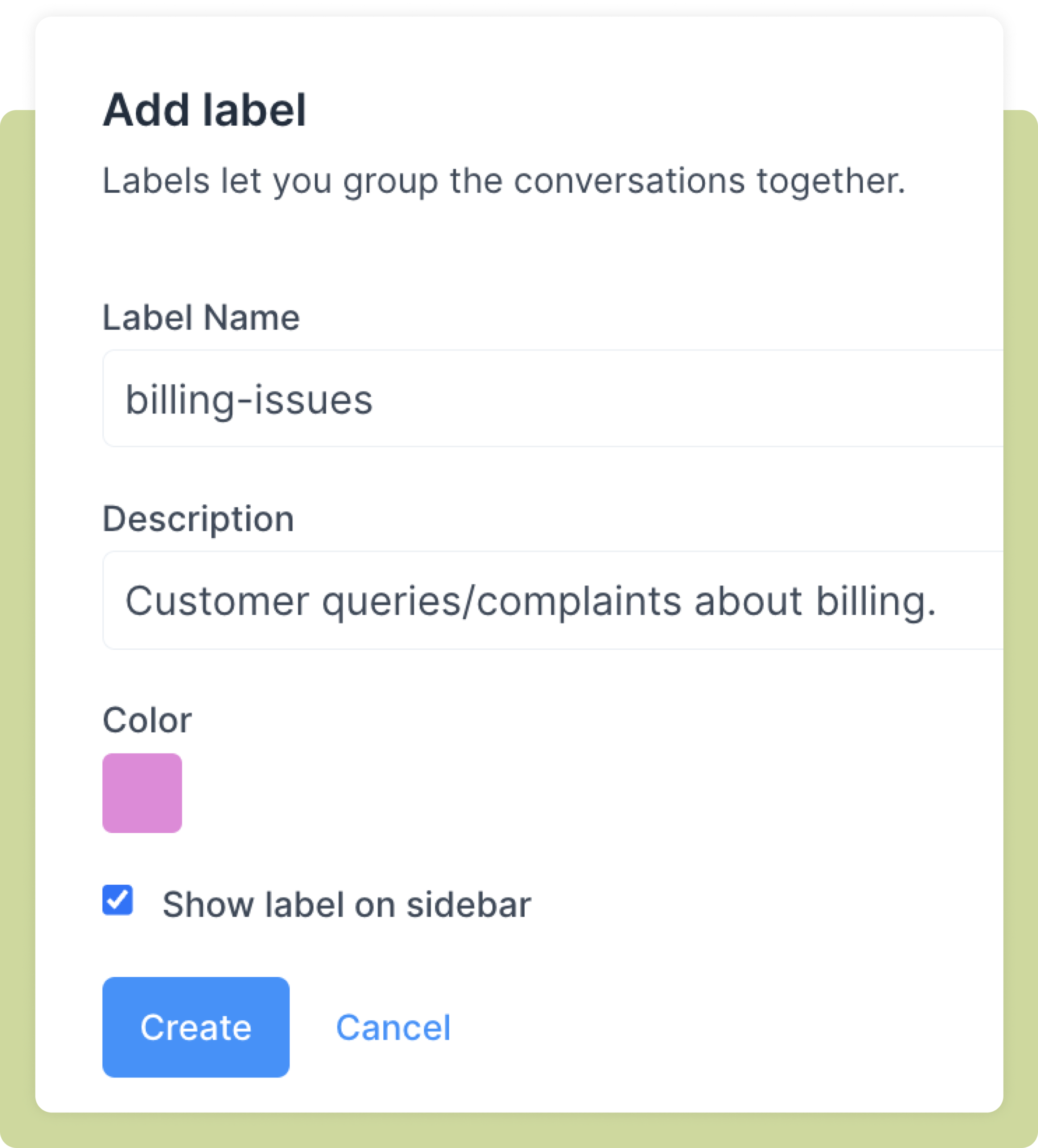This screenshot has height=1148, width=1038.
Task: Click inside the billing description field
Action: [x=512, y=600]
